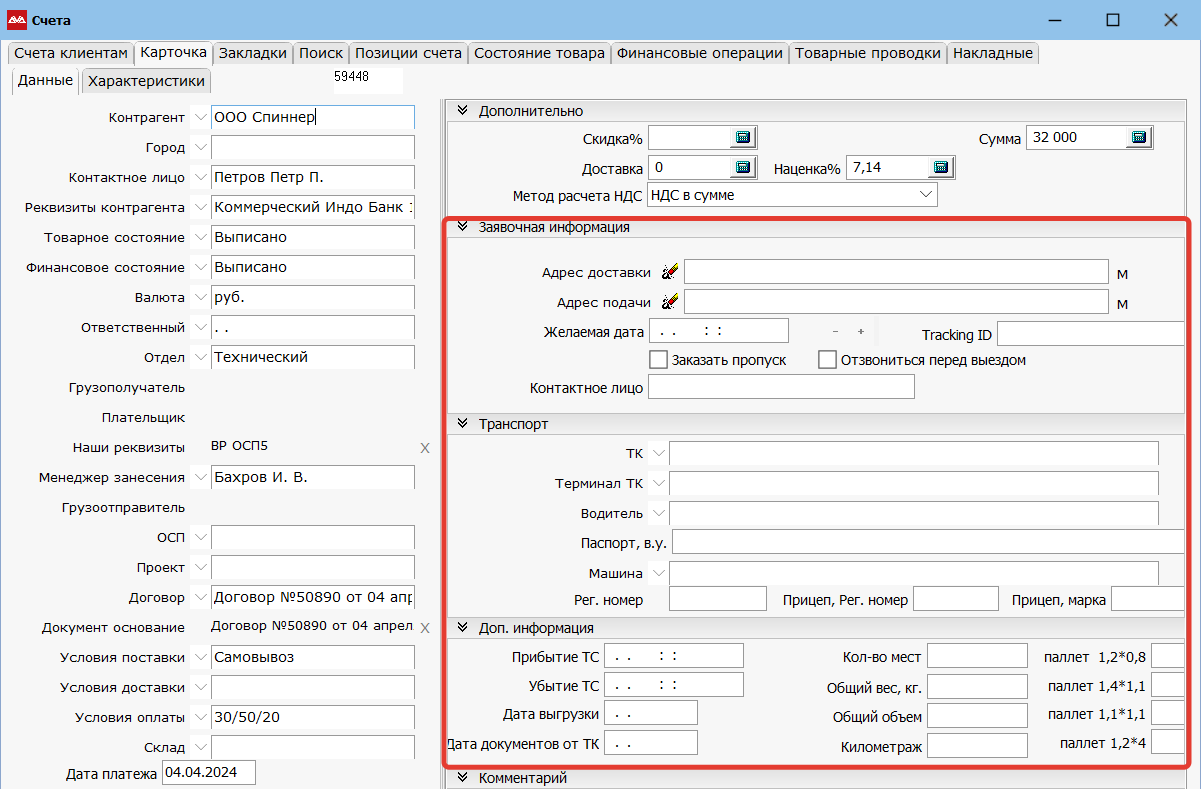
Task: Expand the Комментарий section
Action: 462,777
